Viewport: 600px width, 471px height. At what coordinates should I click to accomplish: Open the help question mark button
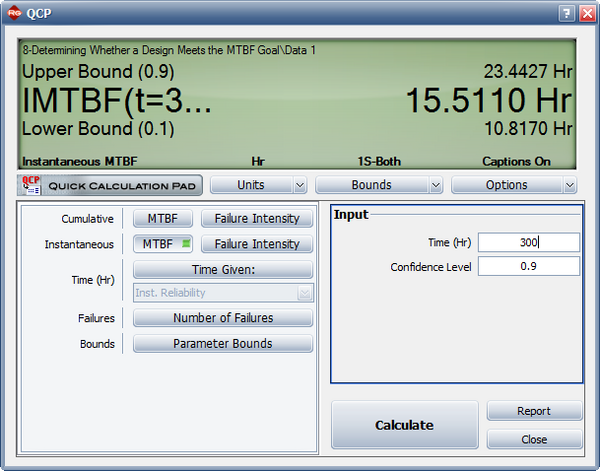(x=567, y=14)
